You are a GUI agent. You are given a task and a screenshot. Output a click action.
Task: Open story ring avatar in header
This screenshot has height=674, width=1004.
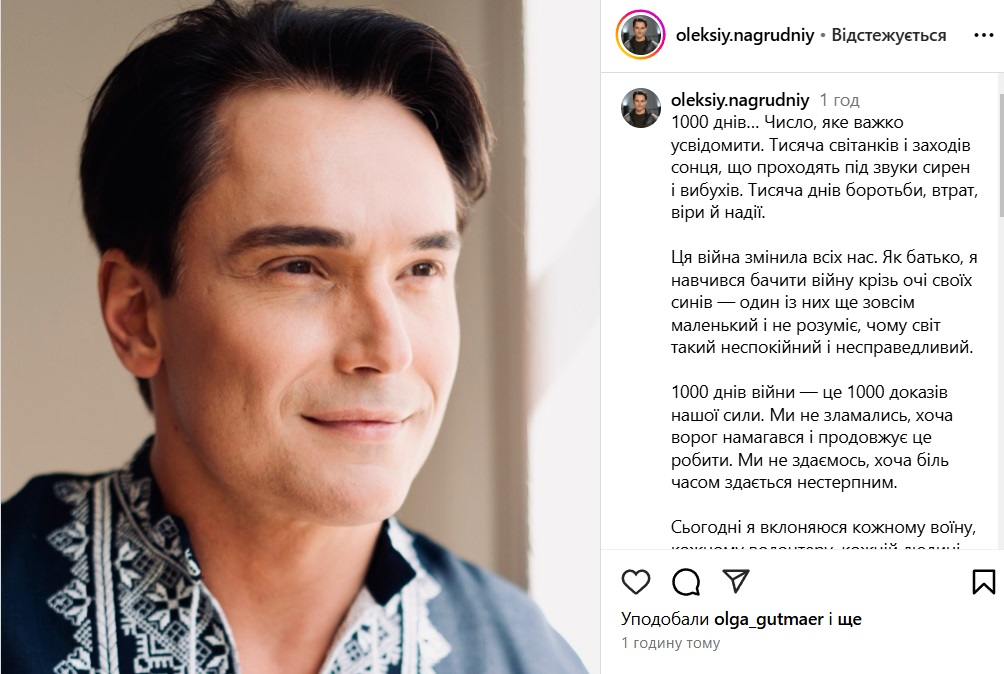point(640,35)
